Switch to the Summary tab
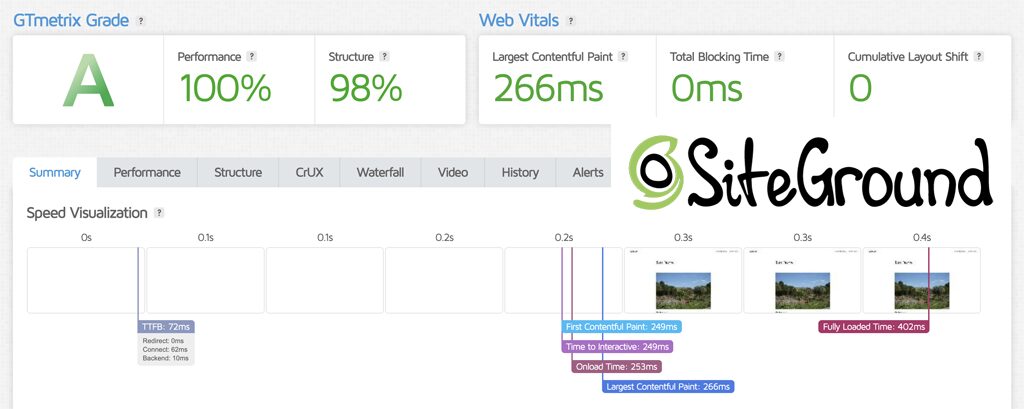Viewport: 1024px width, 409px height. pos(54,172)
